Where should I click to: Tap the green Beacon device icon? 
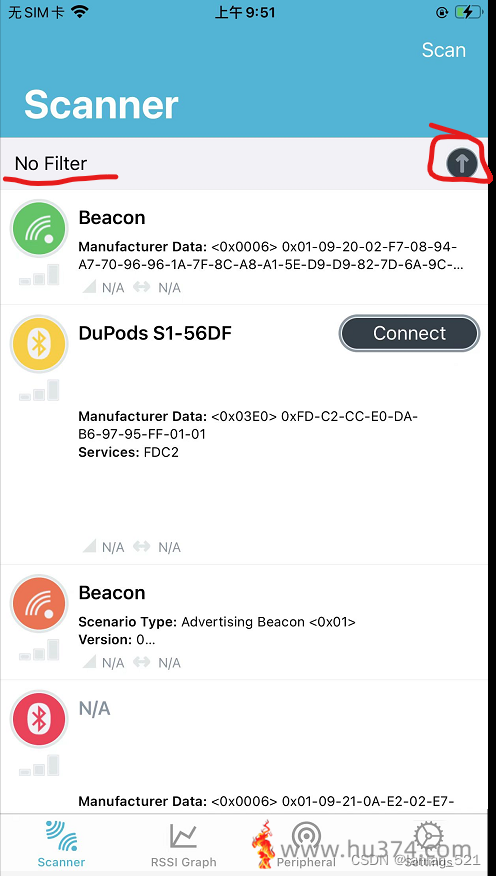pyautogui.click(x=39, y=228)
